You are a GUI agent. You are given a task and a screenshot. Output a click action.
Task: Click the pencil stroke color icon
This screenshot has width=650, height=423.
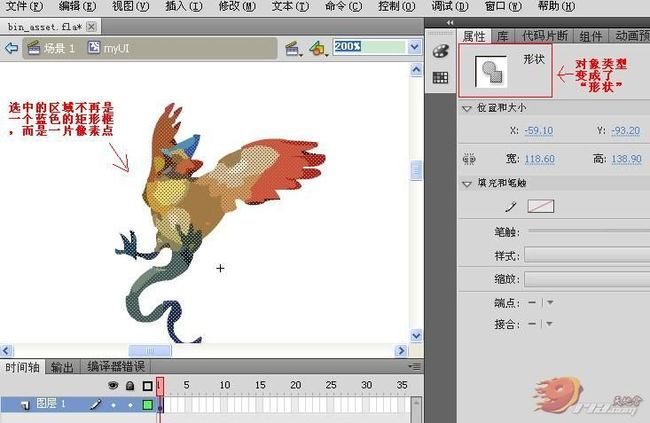coord(511,206)
